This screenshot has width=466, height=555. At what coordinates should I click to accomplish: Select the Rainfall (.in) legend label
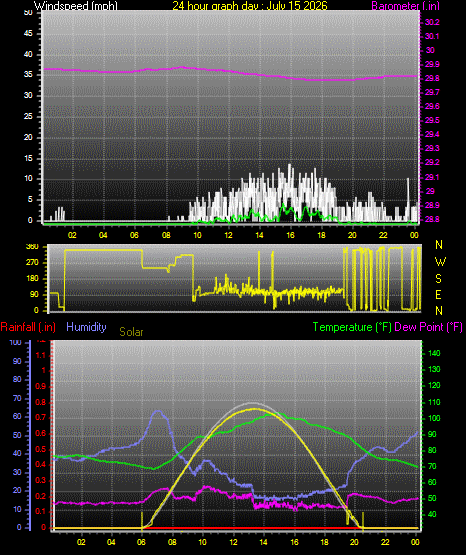pyautogui.click(x=28, y=327)
